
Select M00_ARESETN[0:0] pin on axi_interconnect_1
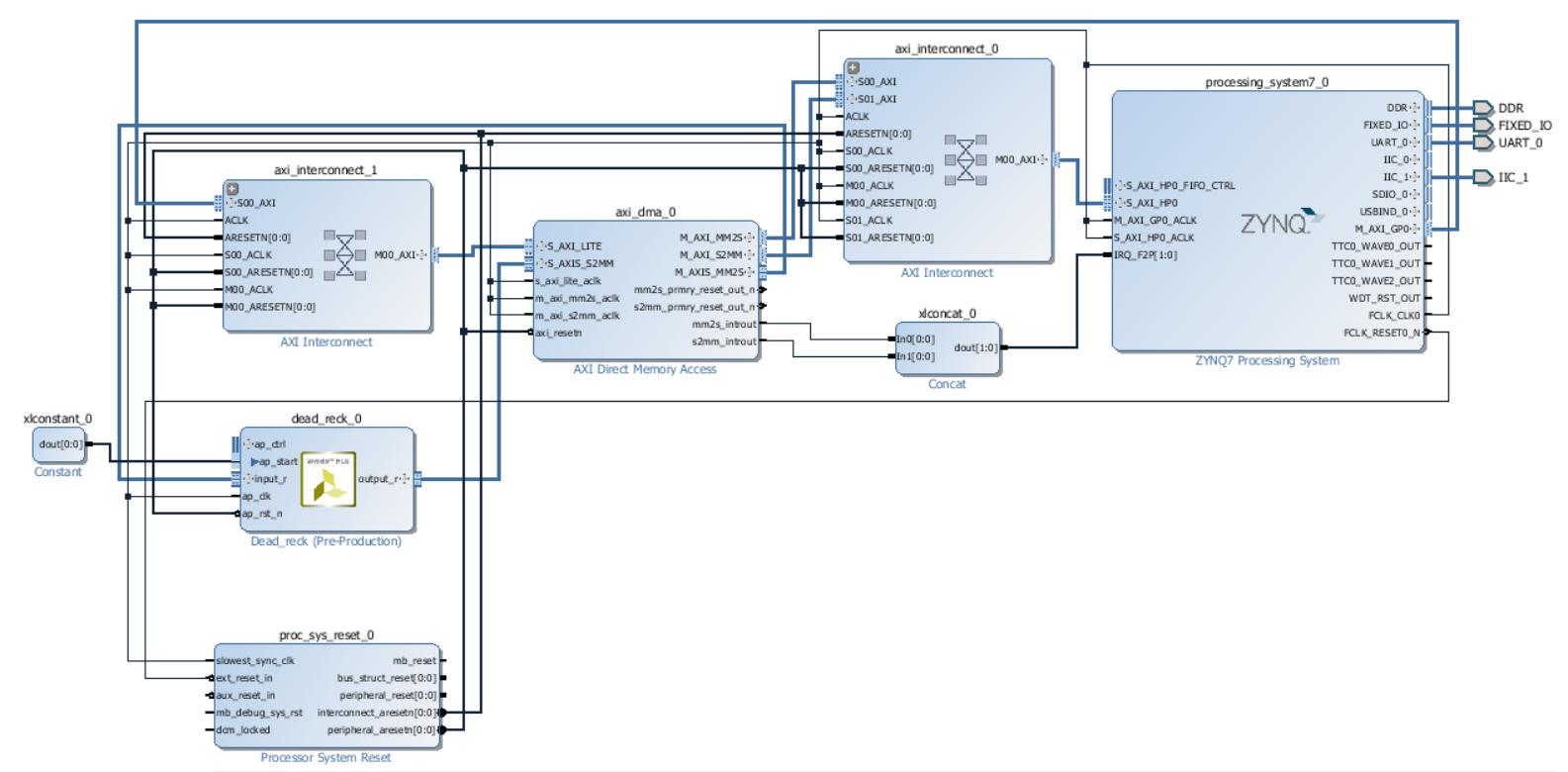269,307
